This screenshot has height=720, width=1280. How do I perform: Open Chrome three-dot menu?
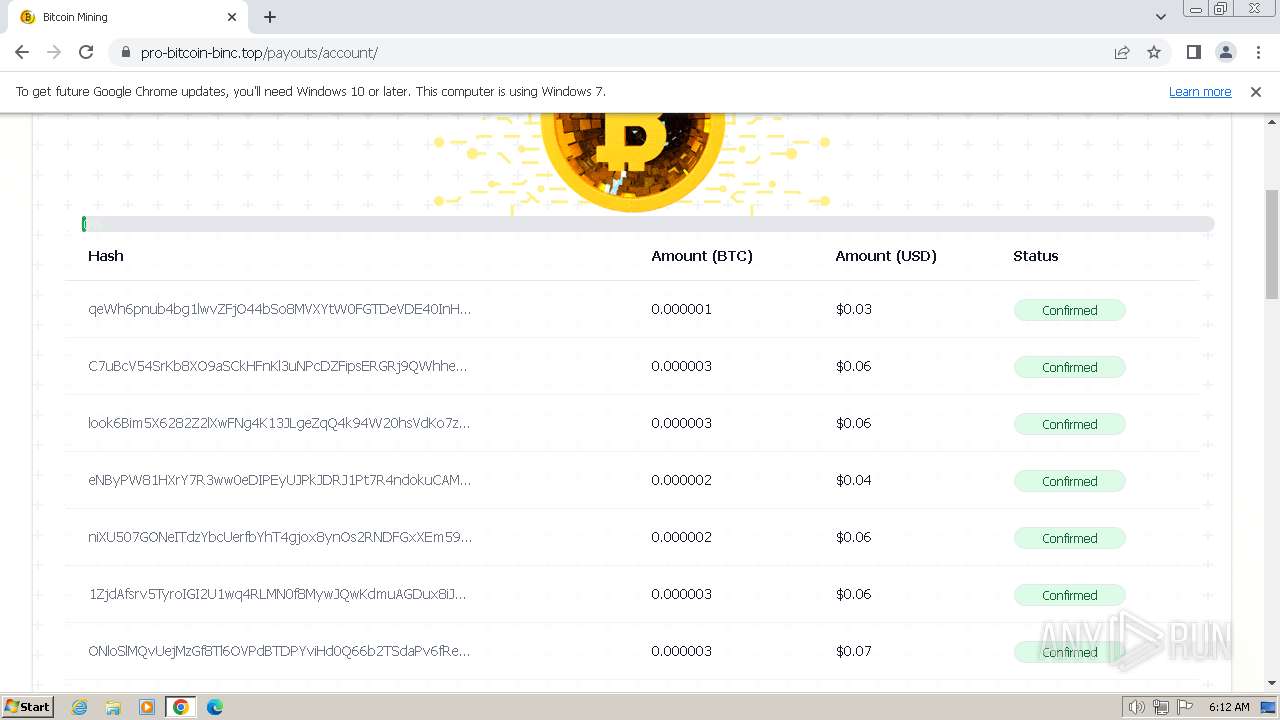point(1258,52)
